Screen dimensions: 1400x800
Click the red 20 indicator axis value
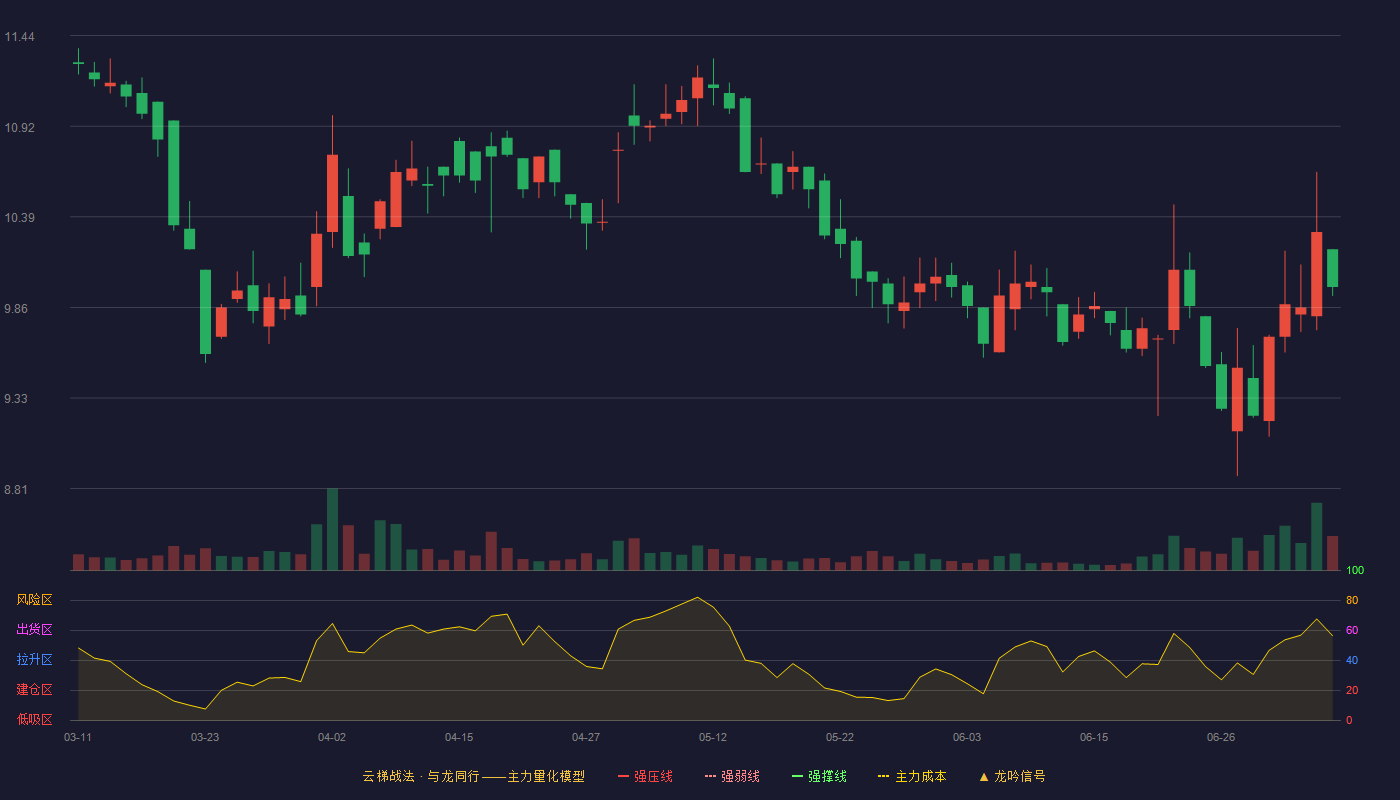click(1352, 690)
